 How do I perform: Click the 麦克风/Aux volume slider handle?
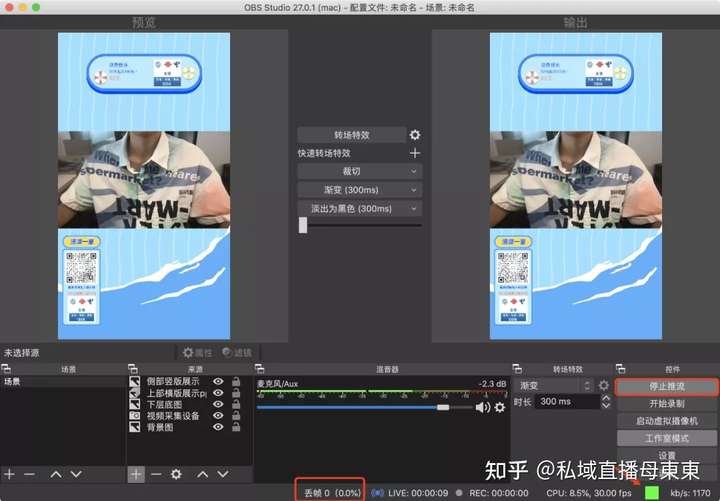(x=443, y=407)
